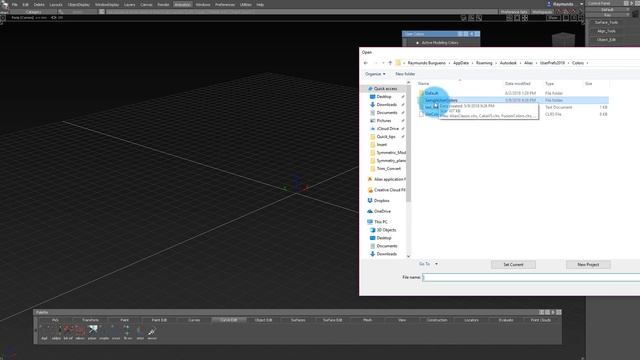Open the Surface_Tools shelf in Control Panel
Viewport: 640px width, 360px height.
click(x=607, y=22)
